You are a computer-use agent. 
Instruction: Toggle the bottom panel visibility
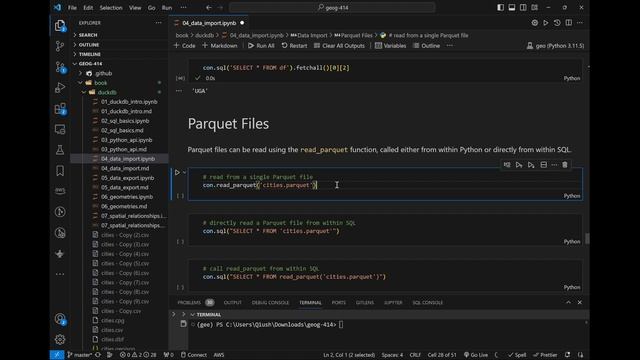coord(512,7)
